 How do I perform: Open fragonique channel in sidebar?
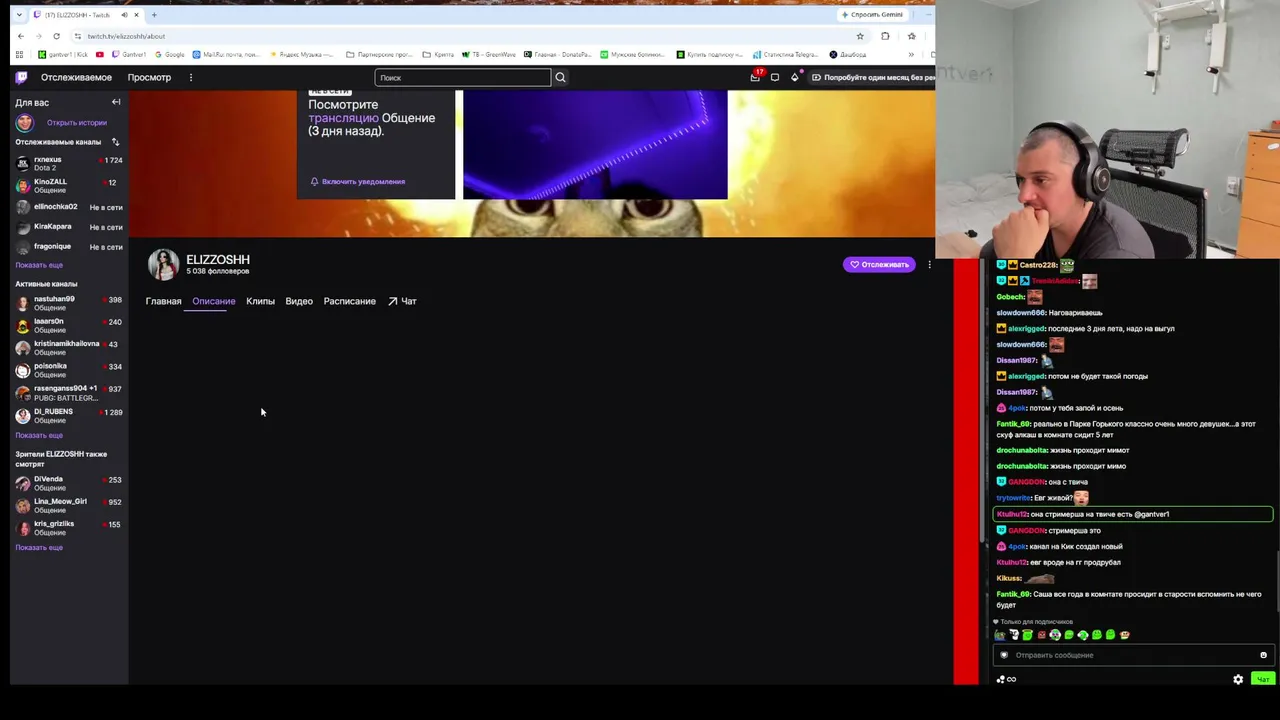[69, 247]
